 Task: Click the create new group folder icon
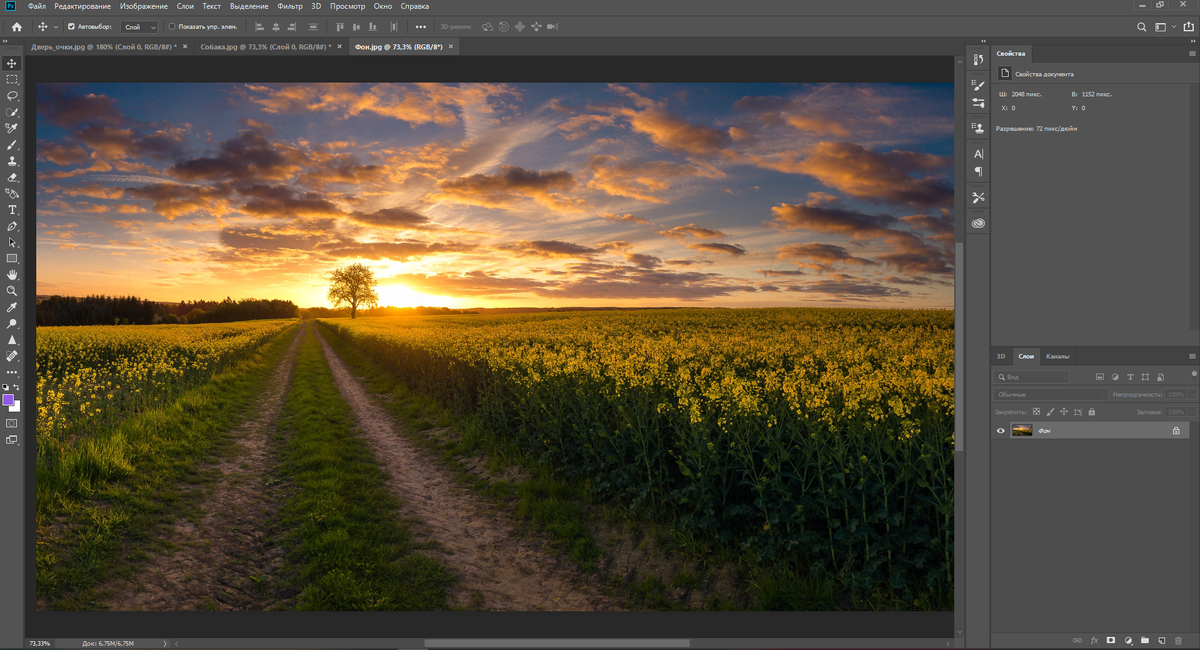1145,639
